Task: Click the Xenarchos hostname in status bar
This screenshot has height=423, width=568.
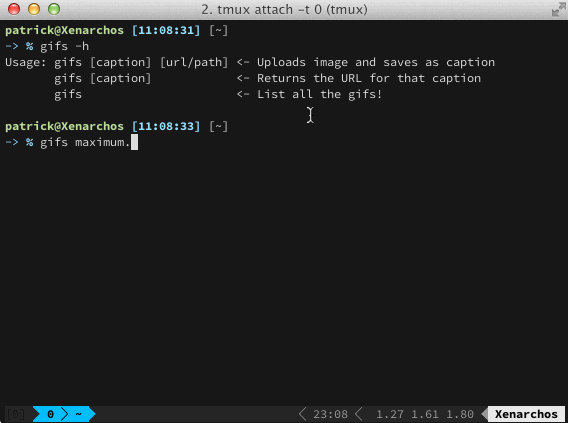Action: (526, 414)
